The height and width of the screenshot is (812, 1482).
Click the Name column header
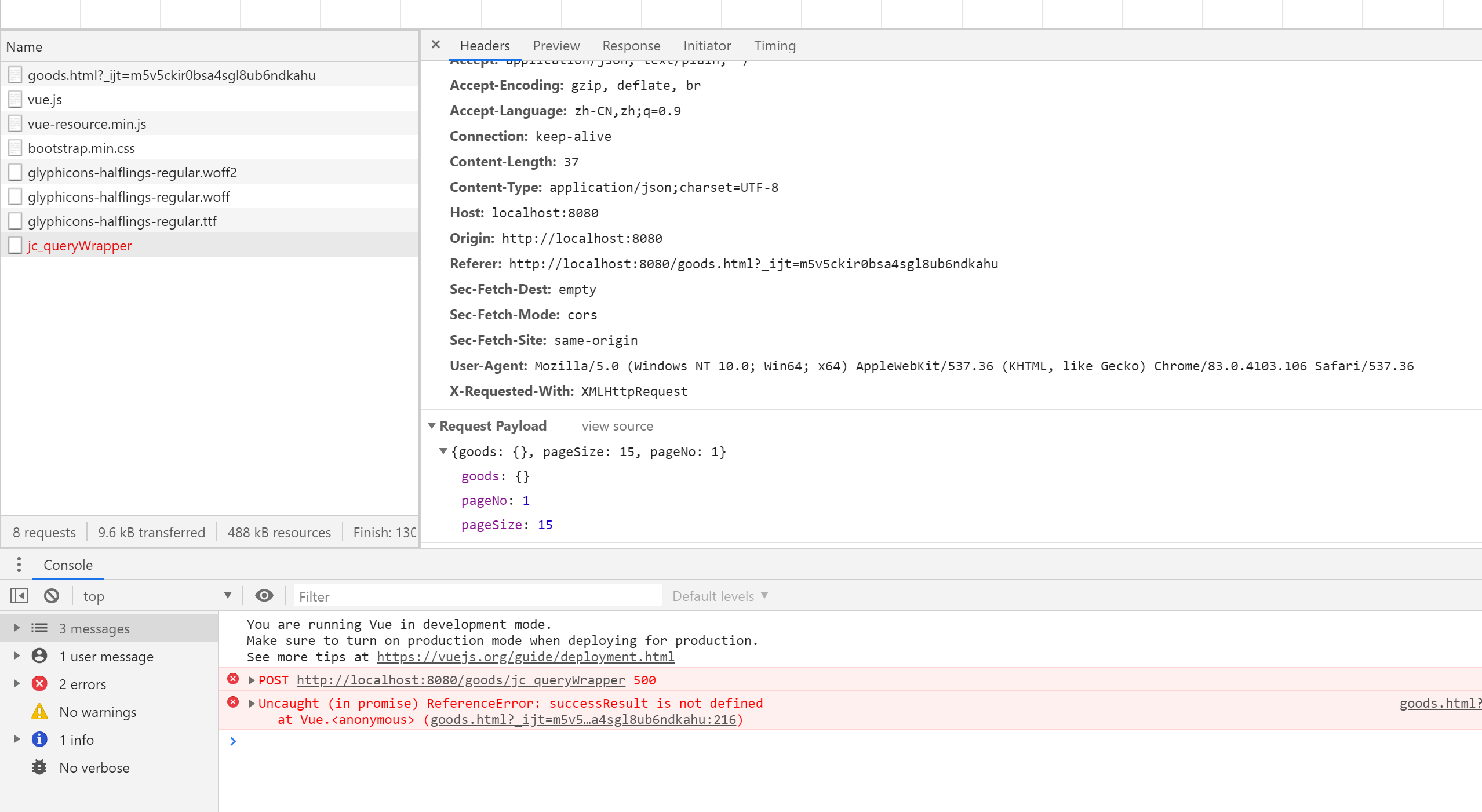(x=210, y=46)
